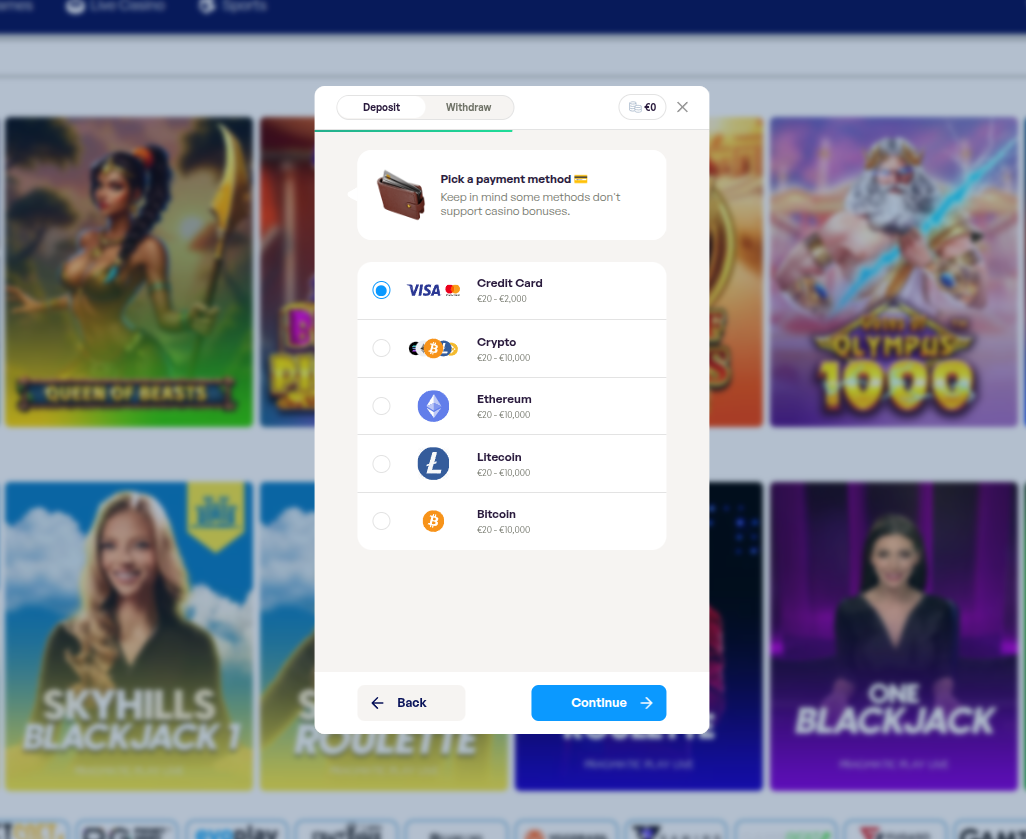Switch to the Withdraw tab

pyautogui.click(x=468, y=107)
